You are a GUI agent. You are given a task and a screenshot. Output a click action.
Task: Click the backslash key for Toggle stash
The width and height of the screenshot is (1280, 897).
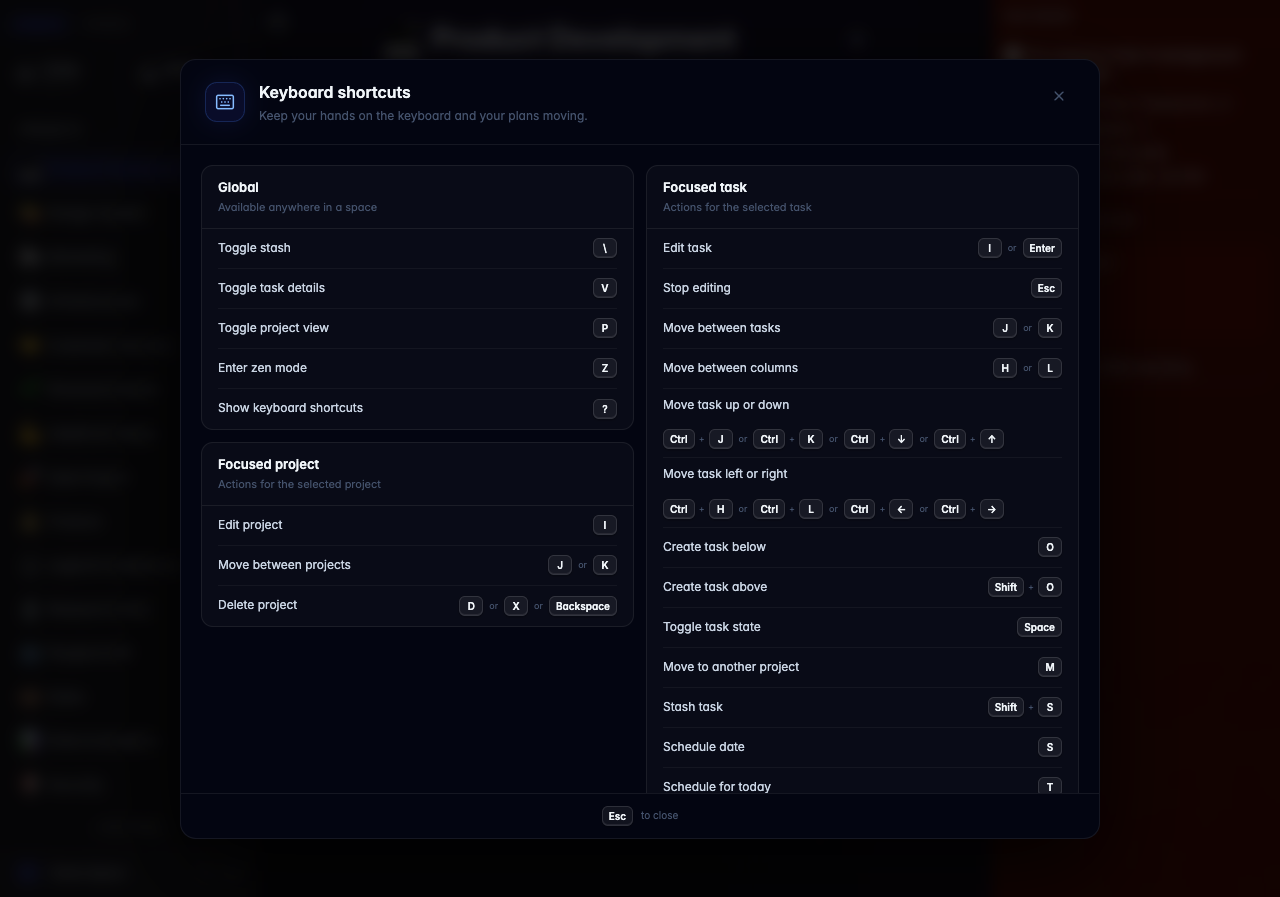[605, 248]
